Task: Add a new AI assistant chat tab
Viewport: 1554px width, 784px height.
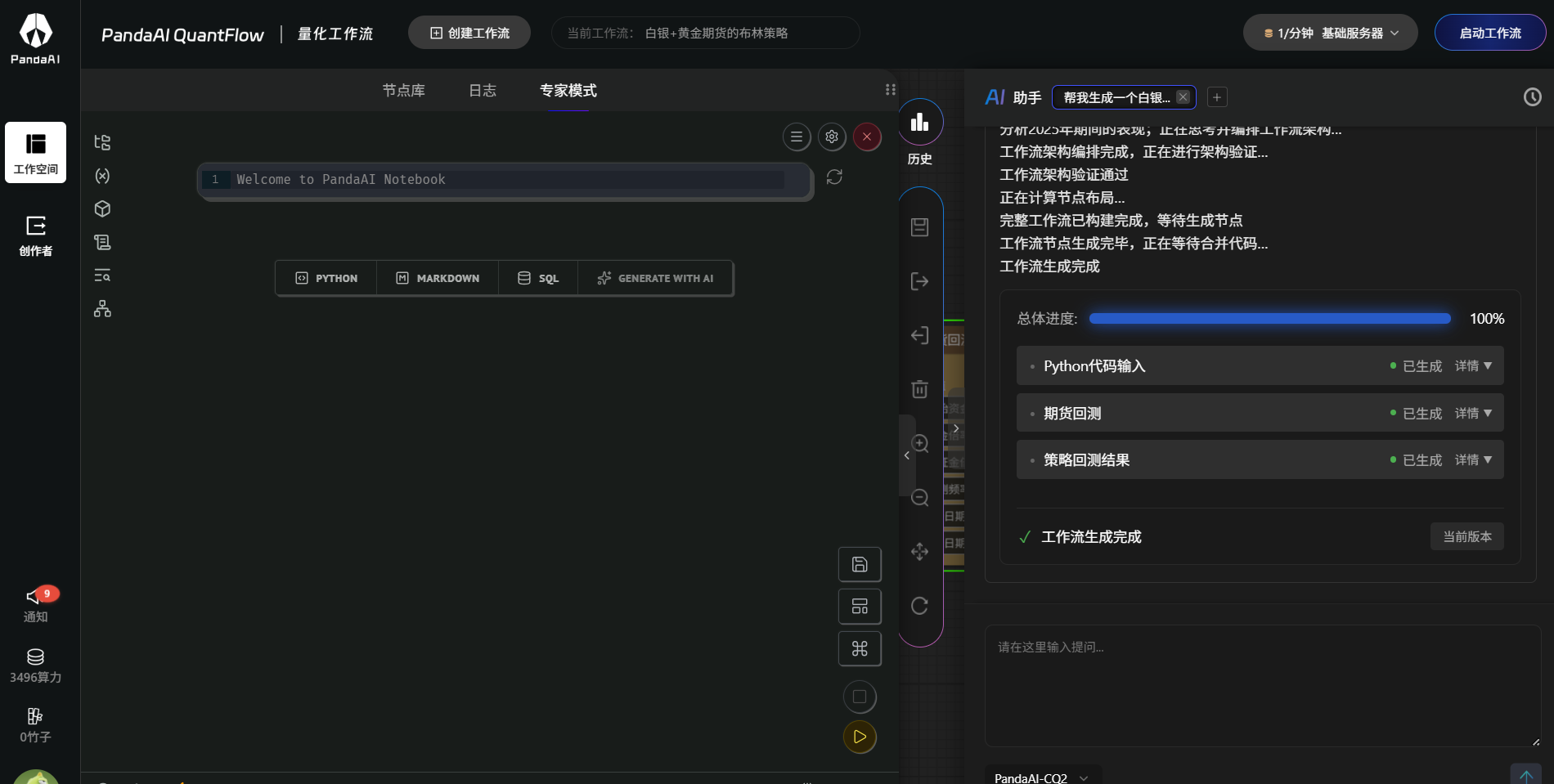Action: (1217, 97)
